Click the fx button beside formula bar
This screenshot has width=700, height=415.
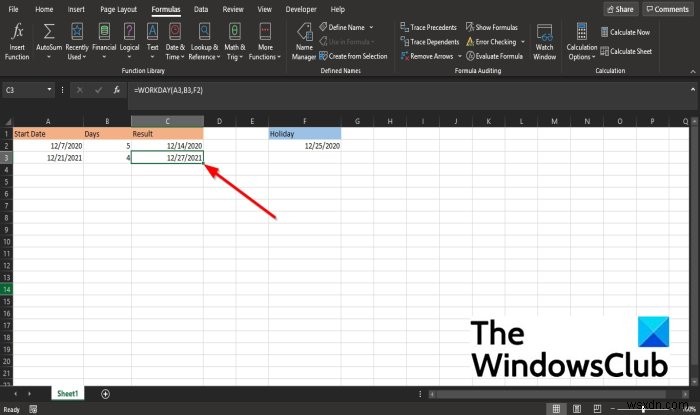click(x=117, y=90)
